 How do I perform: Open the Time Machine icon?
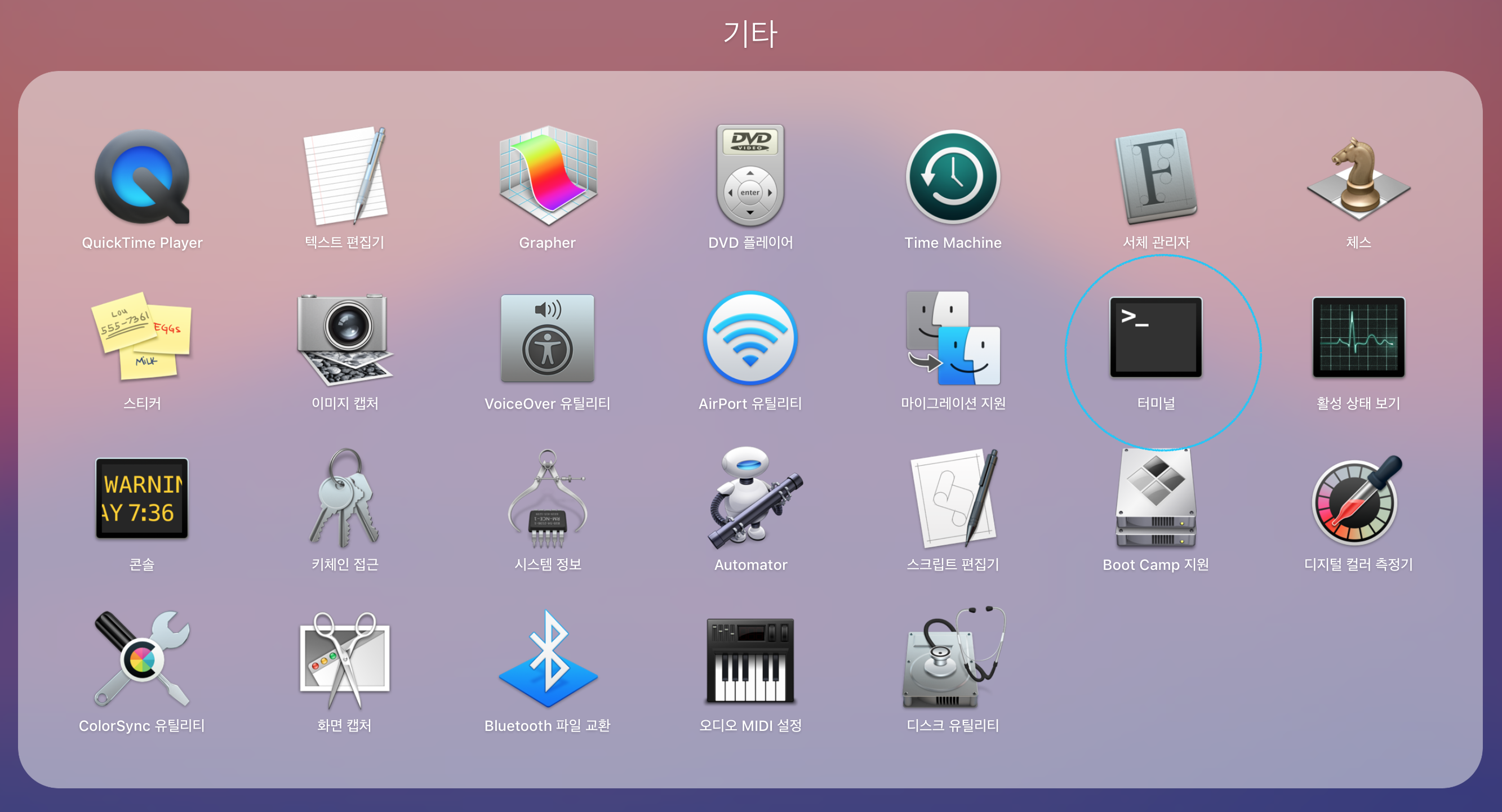tap(953, 177)
